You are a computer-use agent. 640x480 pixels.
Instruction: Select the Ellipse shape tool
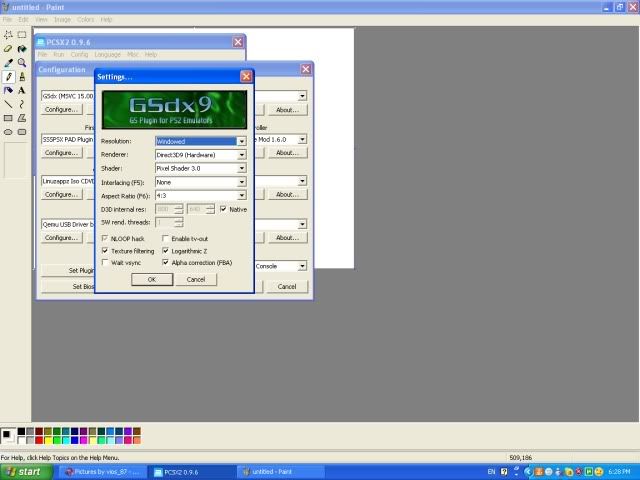(x=8, y=132)
